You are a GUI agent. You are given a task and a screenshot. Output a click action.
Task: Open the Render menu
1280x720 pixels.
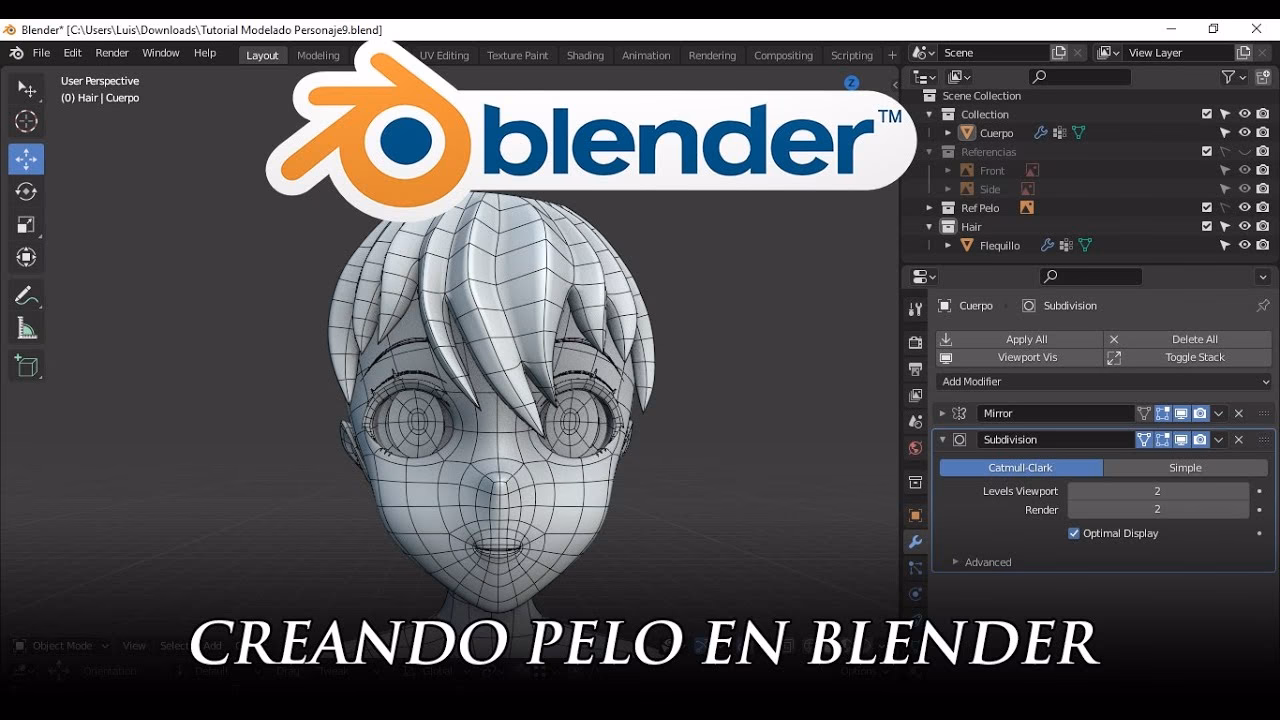(x=111, y=53)
